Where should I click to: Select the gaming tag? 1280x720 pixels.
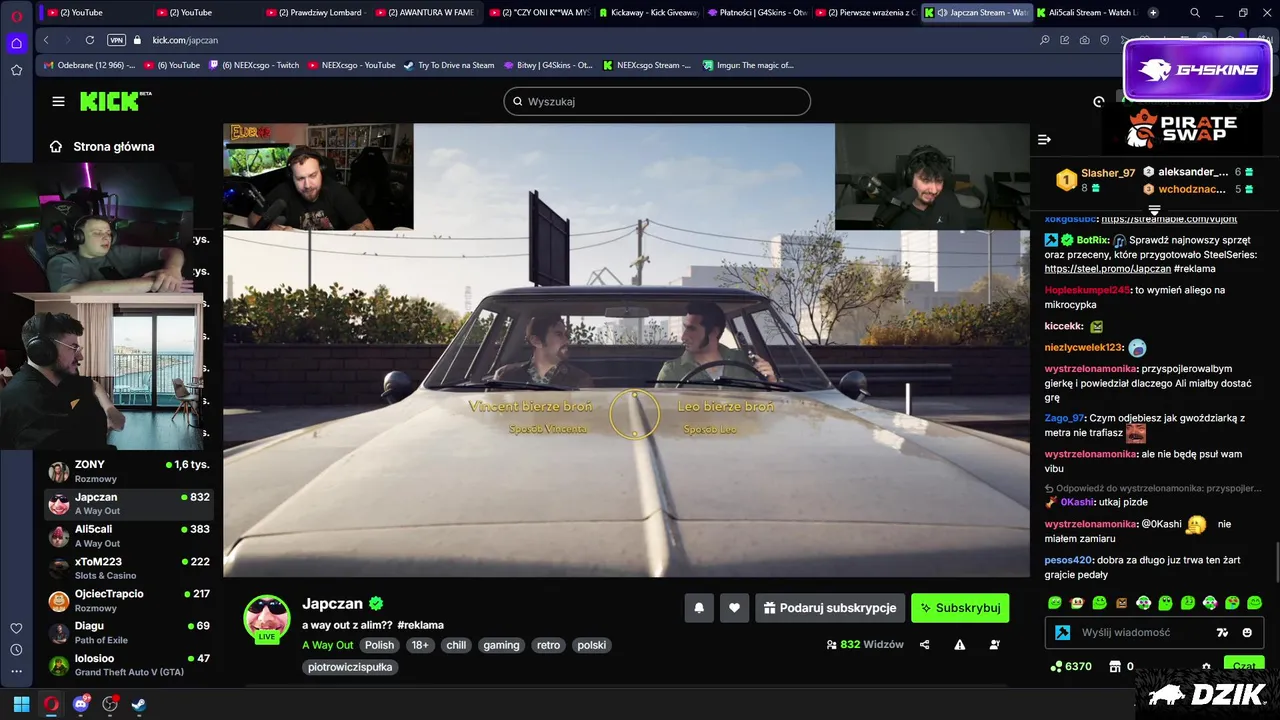[501, 645]
